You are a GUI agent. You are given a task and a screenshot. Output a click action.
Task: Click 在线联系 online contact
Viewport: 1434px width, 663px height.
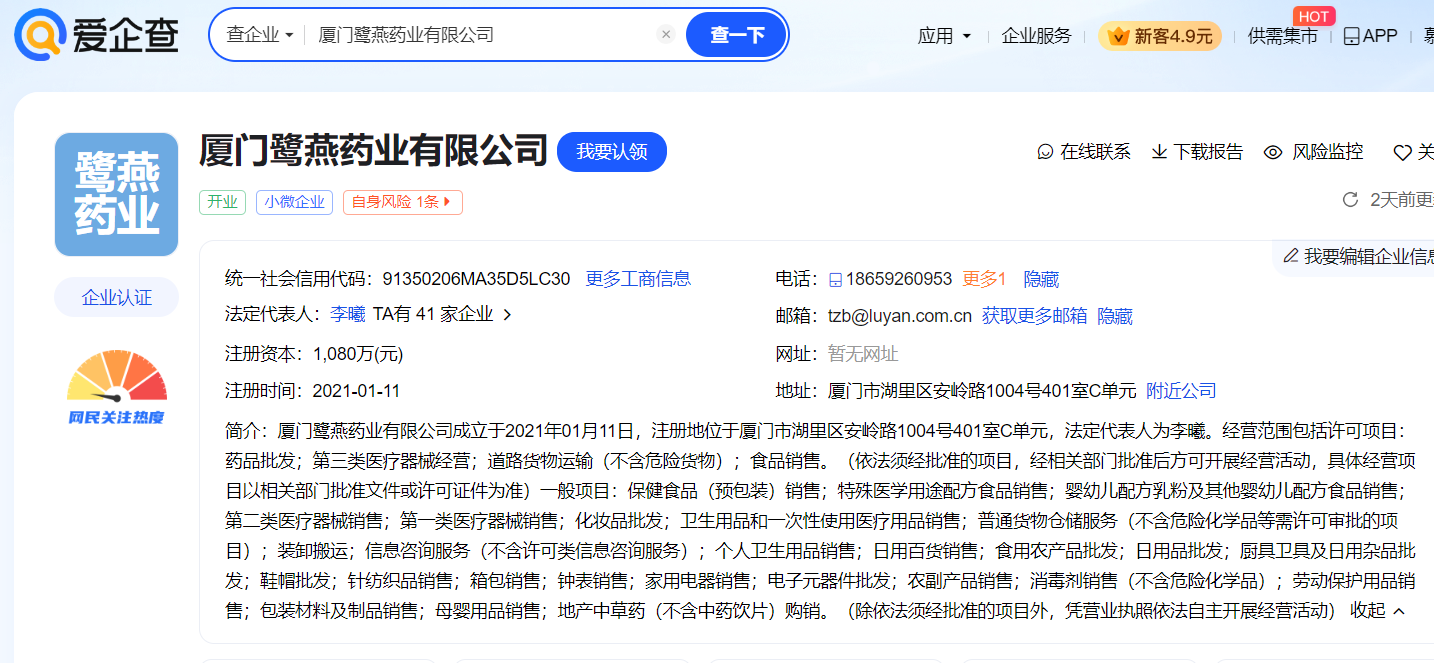pos(1084,152)
